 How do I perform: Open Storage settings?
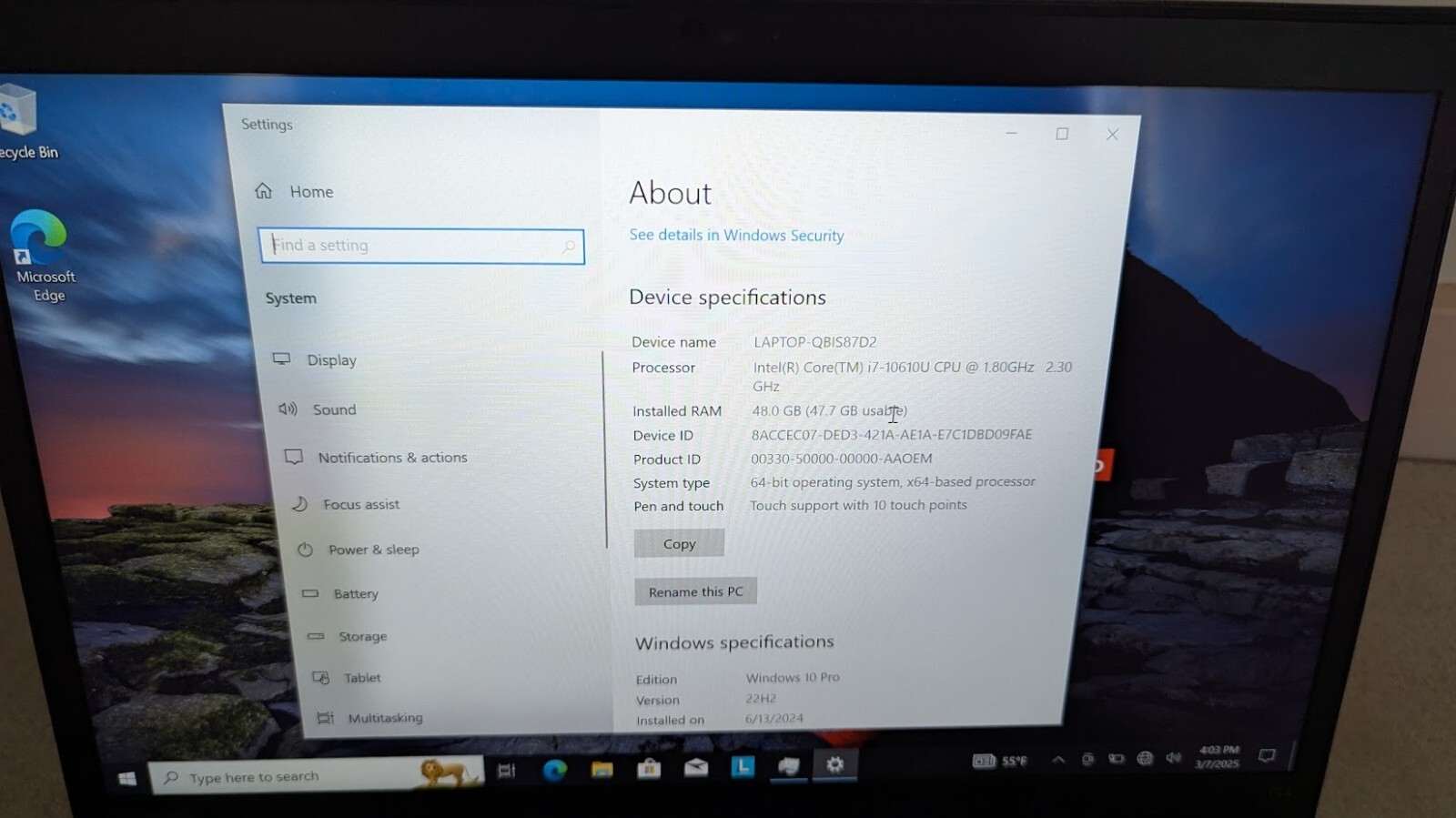tap(348, 636)
